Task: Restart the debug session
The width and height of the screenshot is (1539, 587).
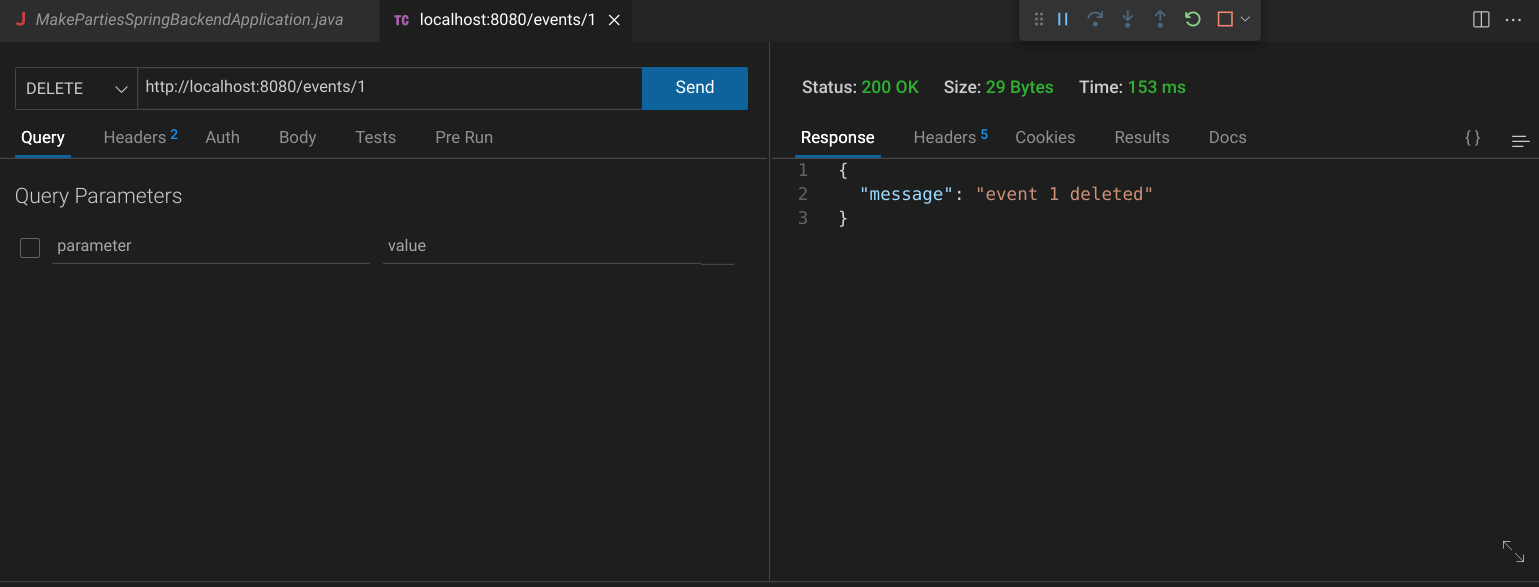Action: 1192,19
